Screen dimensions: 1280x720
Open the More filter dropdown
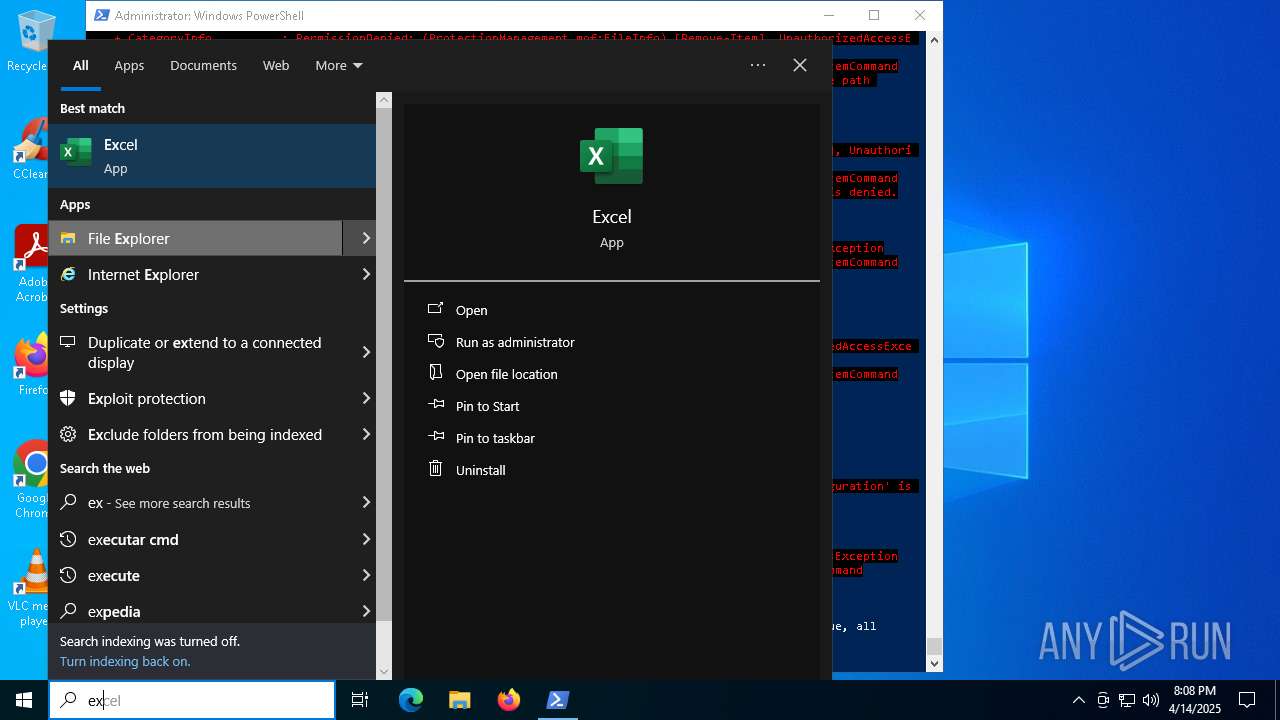tap(339, 65)
